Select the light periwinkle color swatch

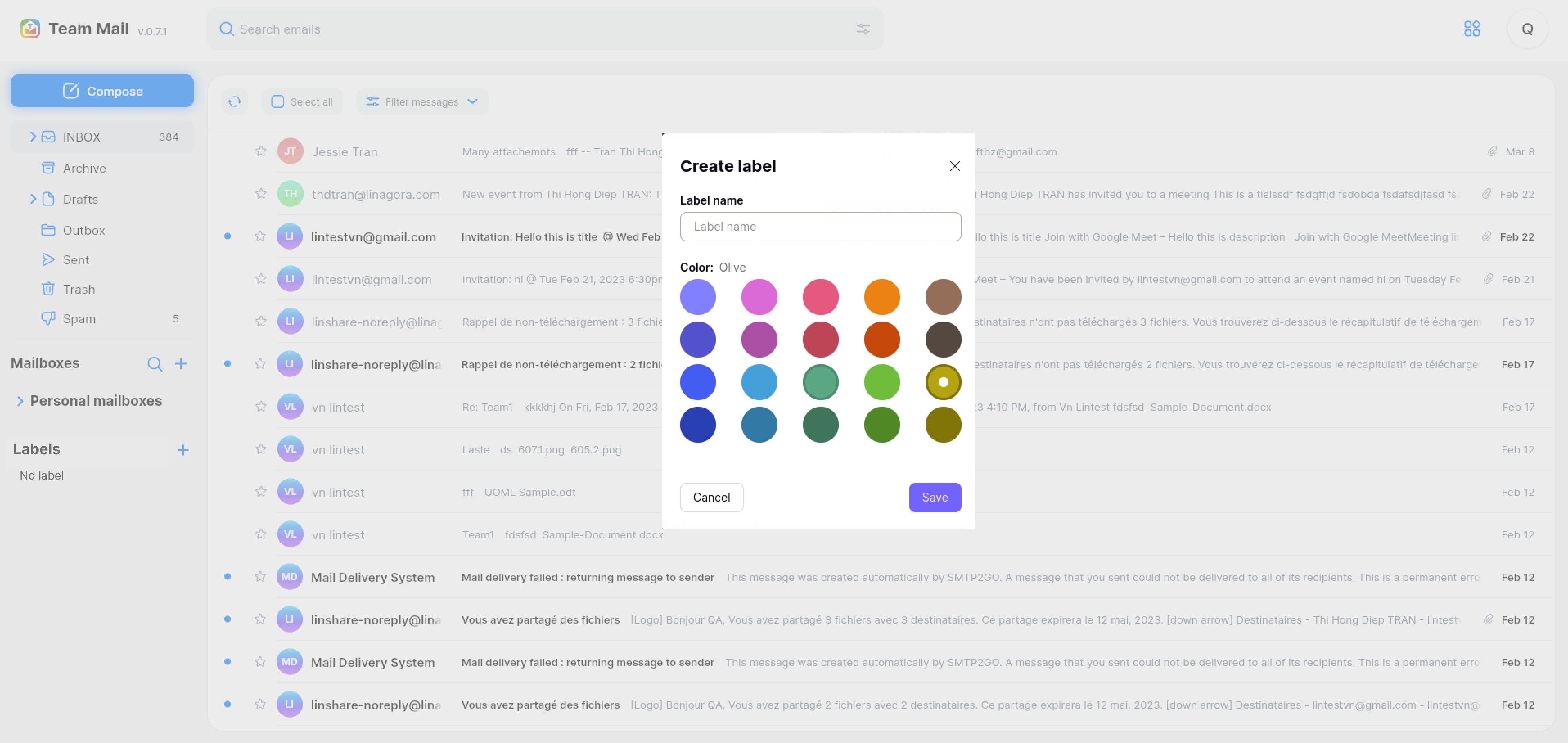tap(698, 297)
